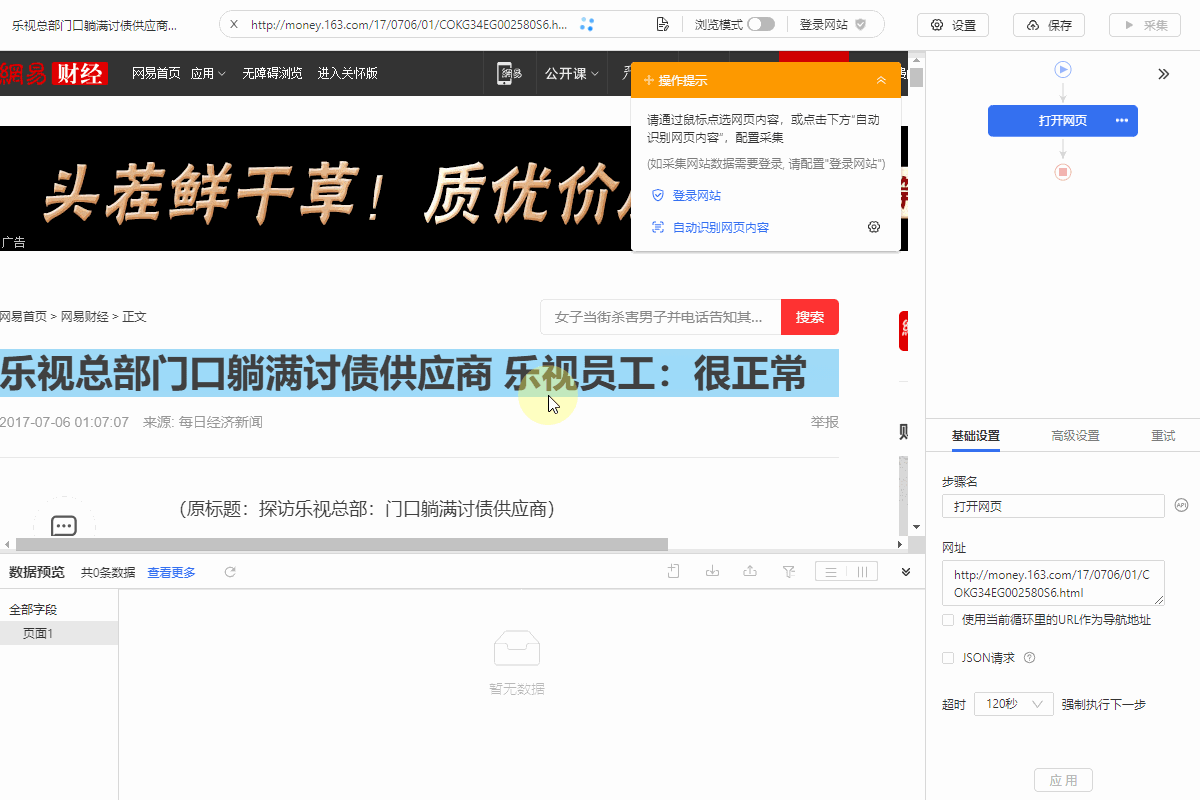1200x800 pixels.
Task: Click 自动识别网页内容 link
Action: tap(720, 228)
